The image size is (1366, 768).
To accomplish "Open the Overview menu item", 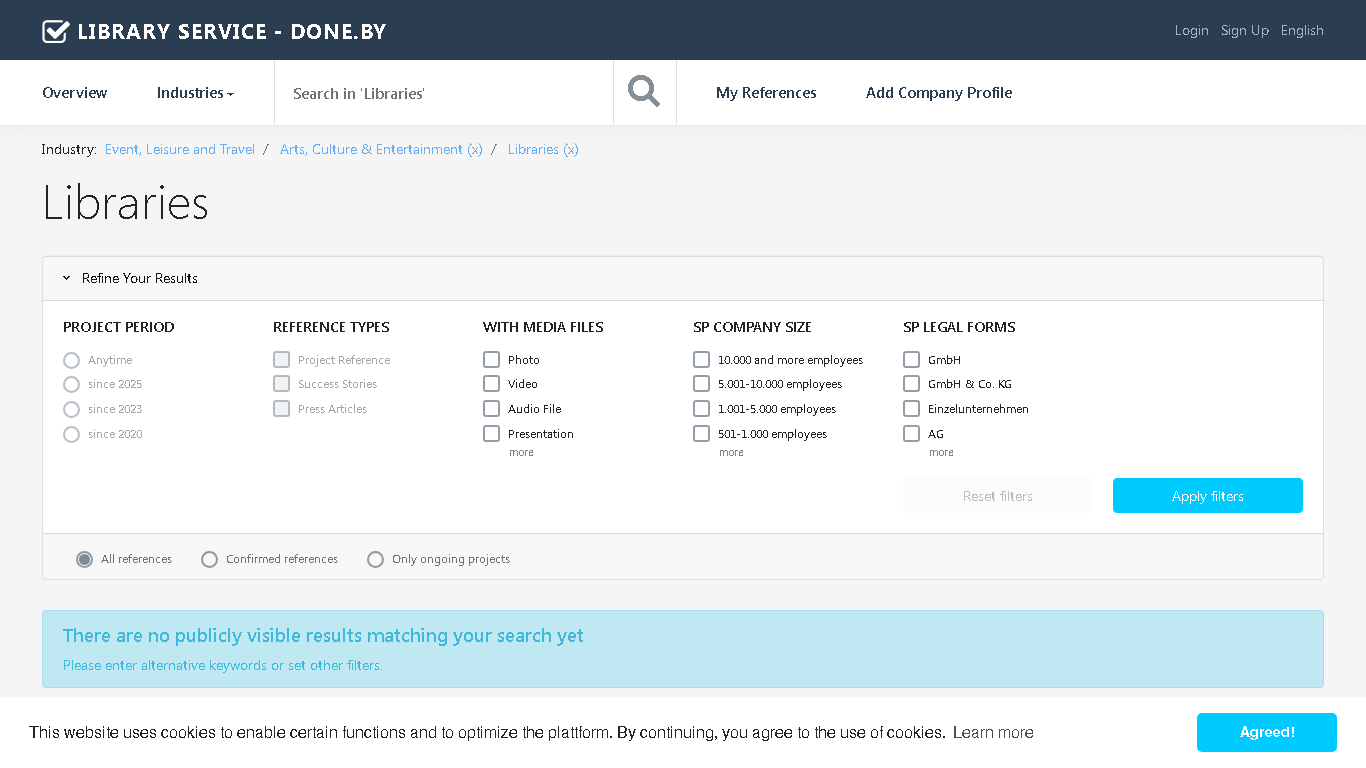I will 75,93.
